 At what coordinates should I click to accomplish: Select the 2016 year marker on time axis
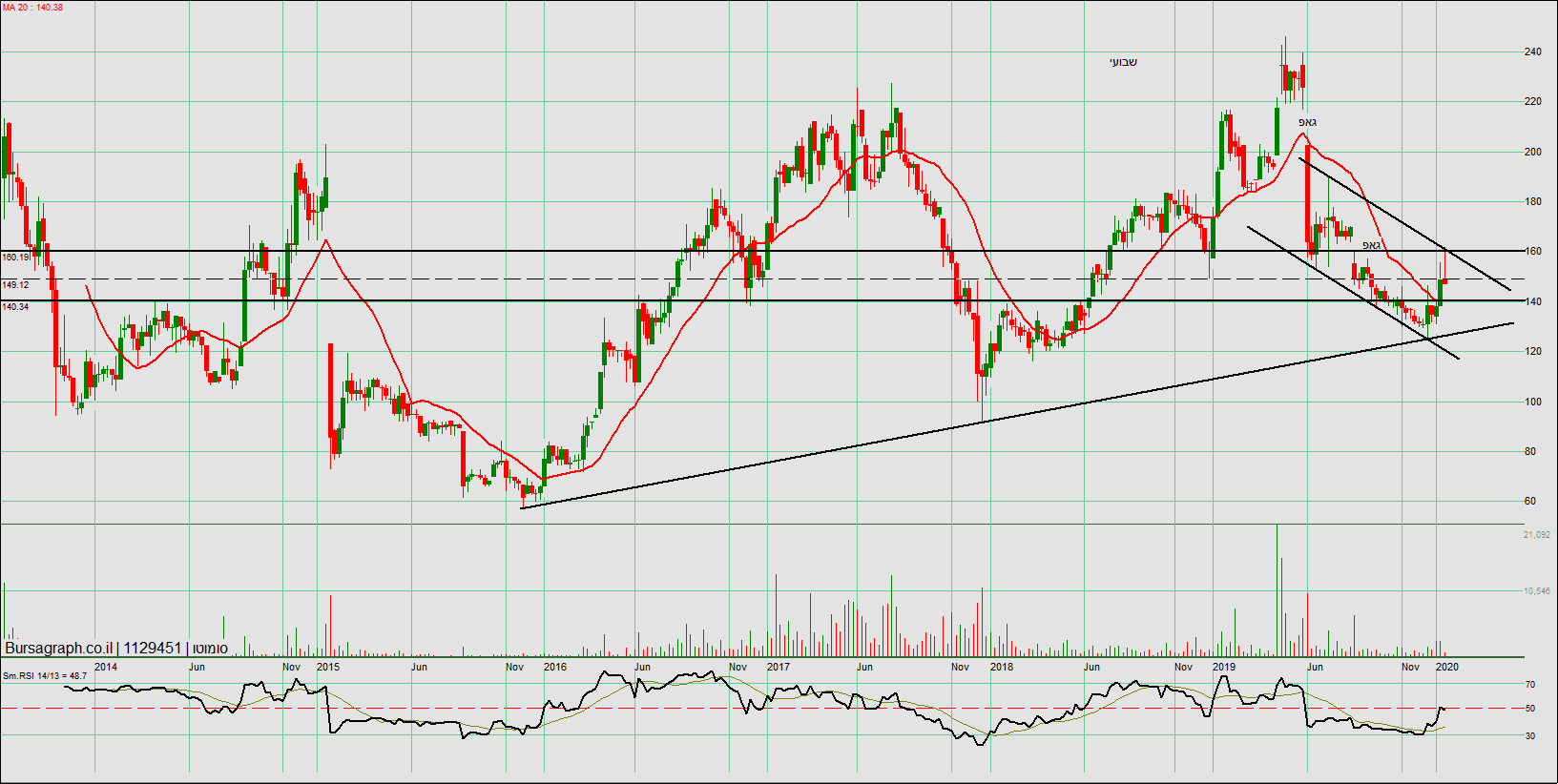(554, 667)
